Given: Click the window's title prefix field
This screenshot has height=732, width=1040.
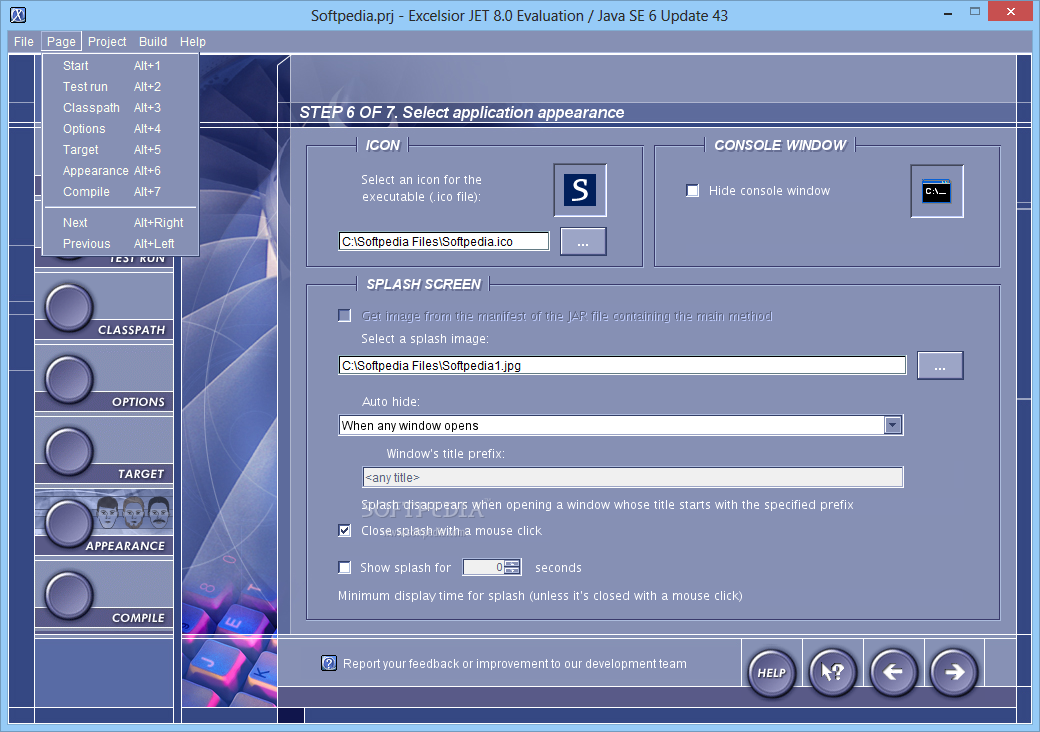Looking at the screenshot, I should click(633, 477).
